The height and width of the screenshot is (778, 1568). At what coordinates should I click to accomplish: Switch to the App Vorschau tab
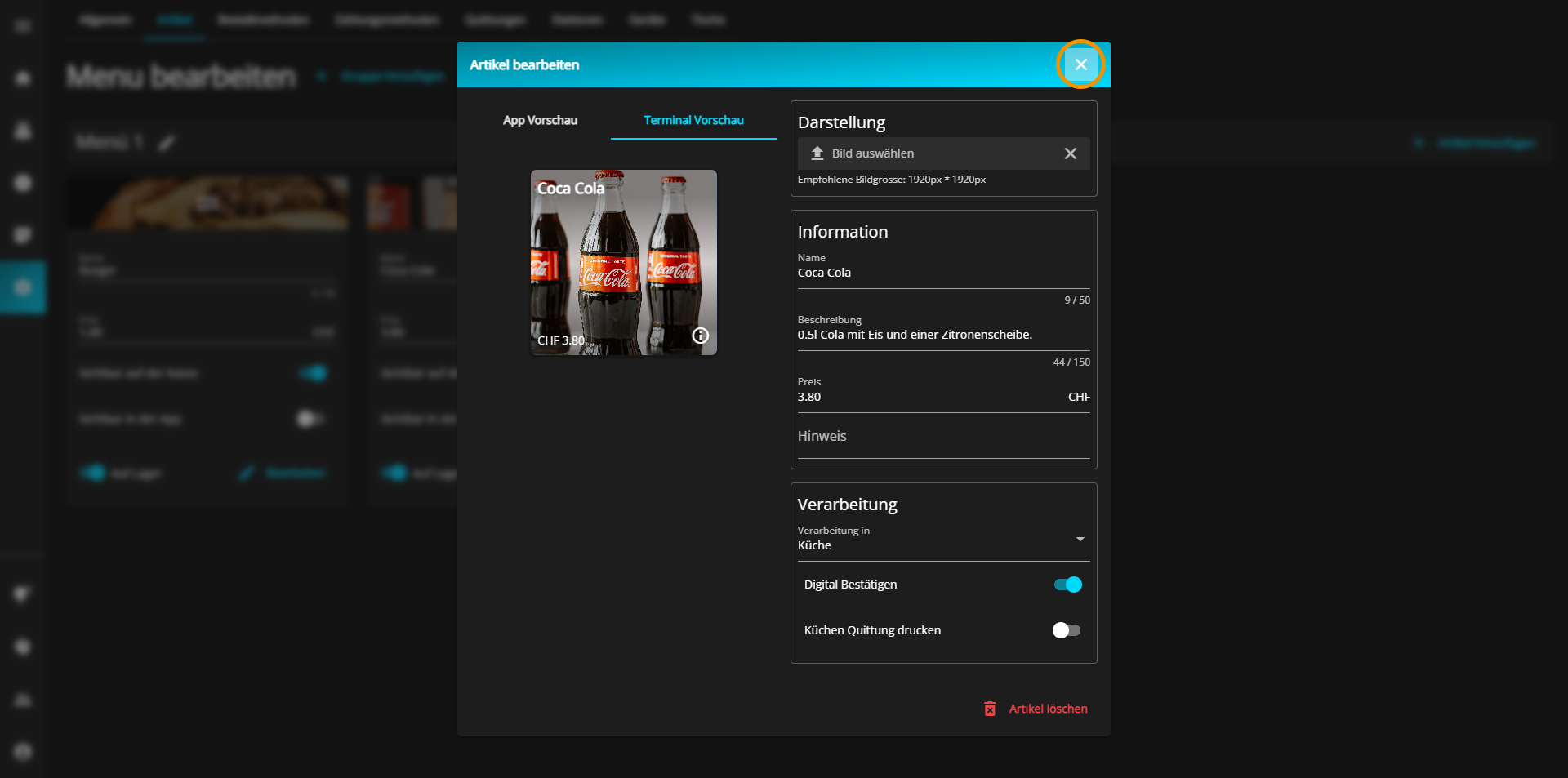coord(540,120)
